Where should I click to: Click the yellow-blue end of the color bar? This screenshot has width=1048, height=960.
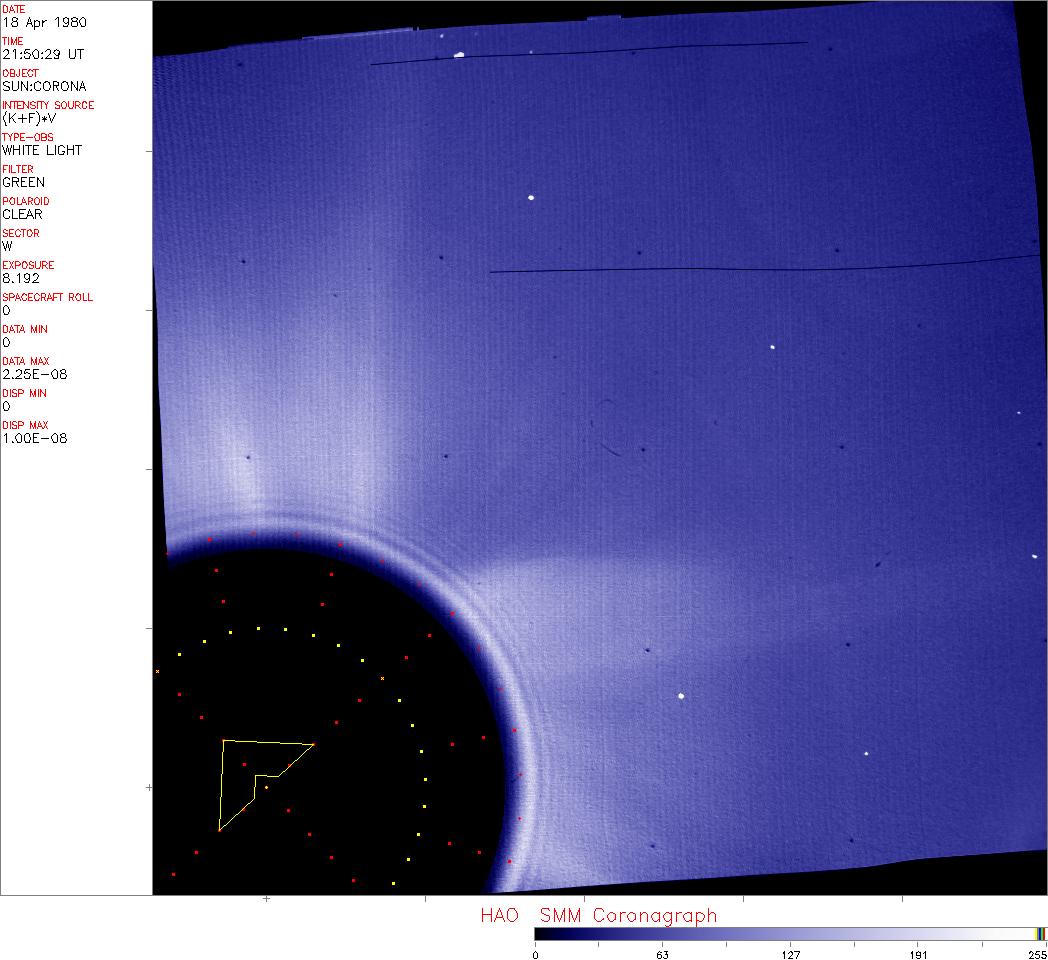pos(1040,934)
